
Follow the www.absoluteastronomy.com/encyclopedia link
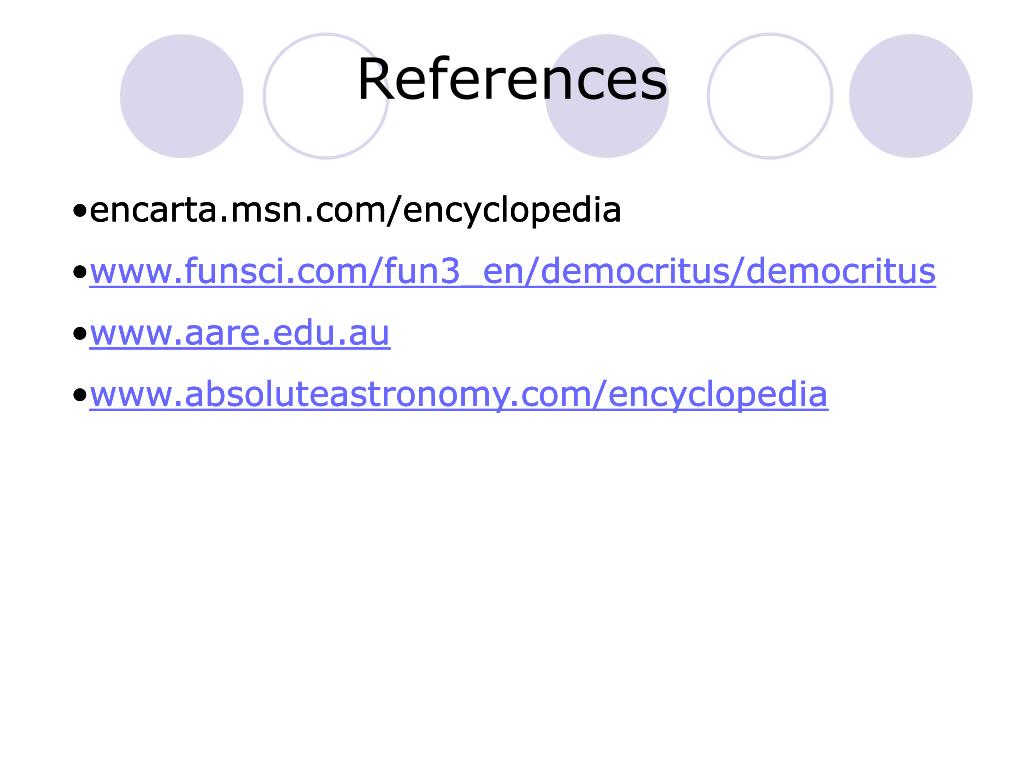[x=458, y=395]
